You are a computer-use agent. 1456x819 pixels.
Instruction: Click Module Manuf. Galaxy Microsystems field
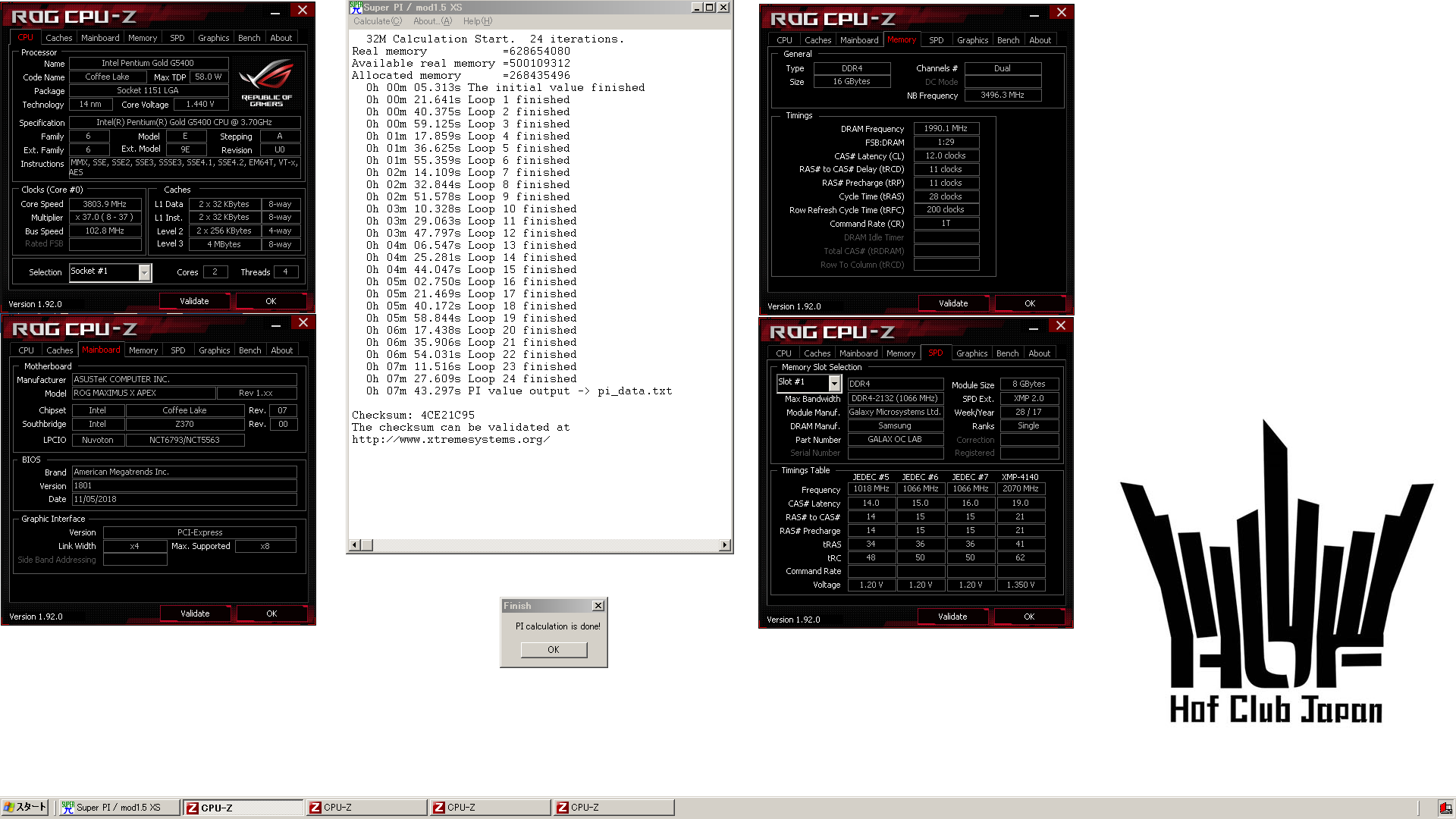point(895,412)
